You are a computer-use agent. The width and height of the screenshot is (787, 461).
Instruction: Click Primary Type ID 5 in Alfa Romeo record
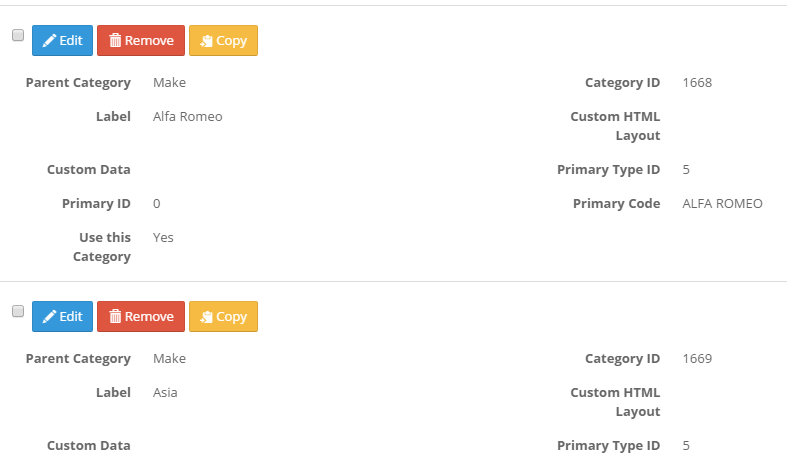(686, 170)
